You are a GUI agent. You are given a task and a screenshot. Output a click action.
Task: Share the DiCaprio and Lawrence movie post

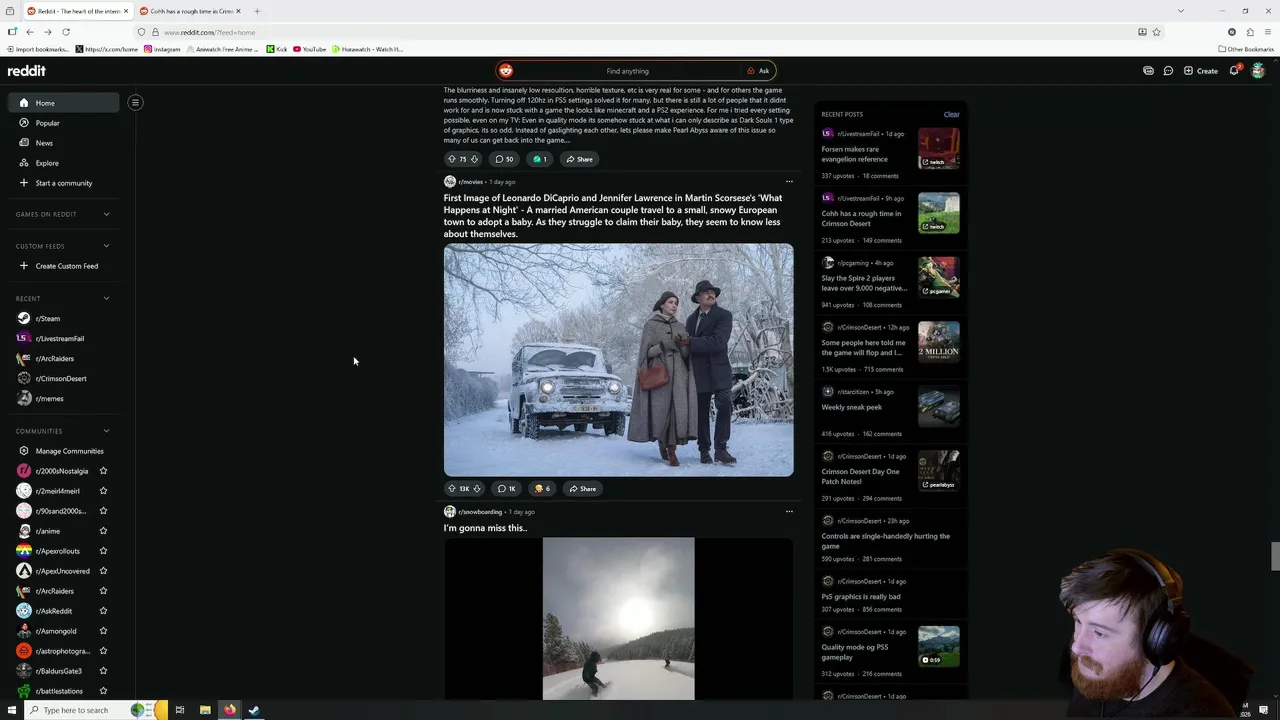pos(582,489)
